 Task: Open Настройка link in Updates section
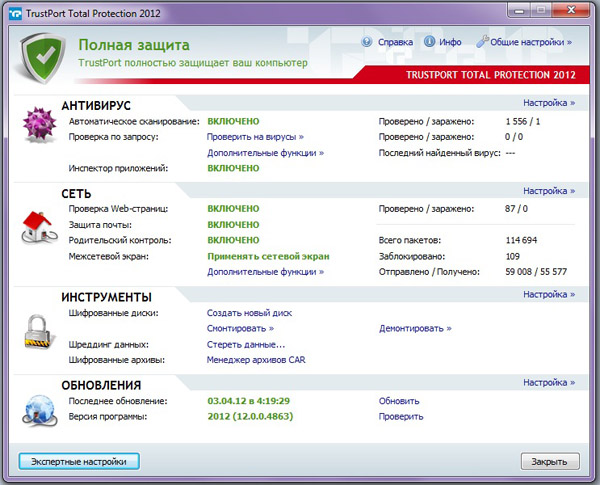(549, 382)
